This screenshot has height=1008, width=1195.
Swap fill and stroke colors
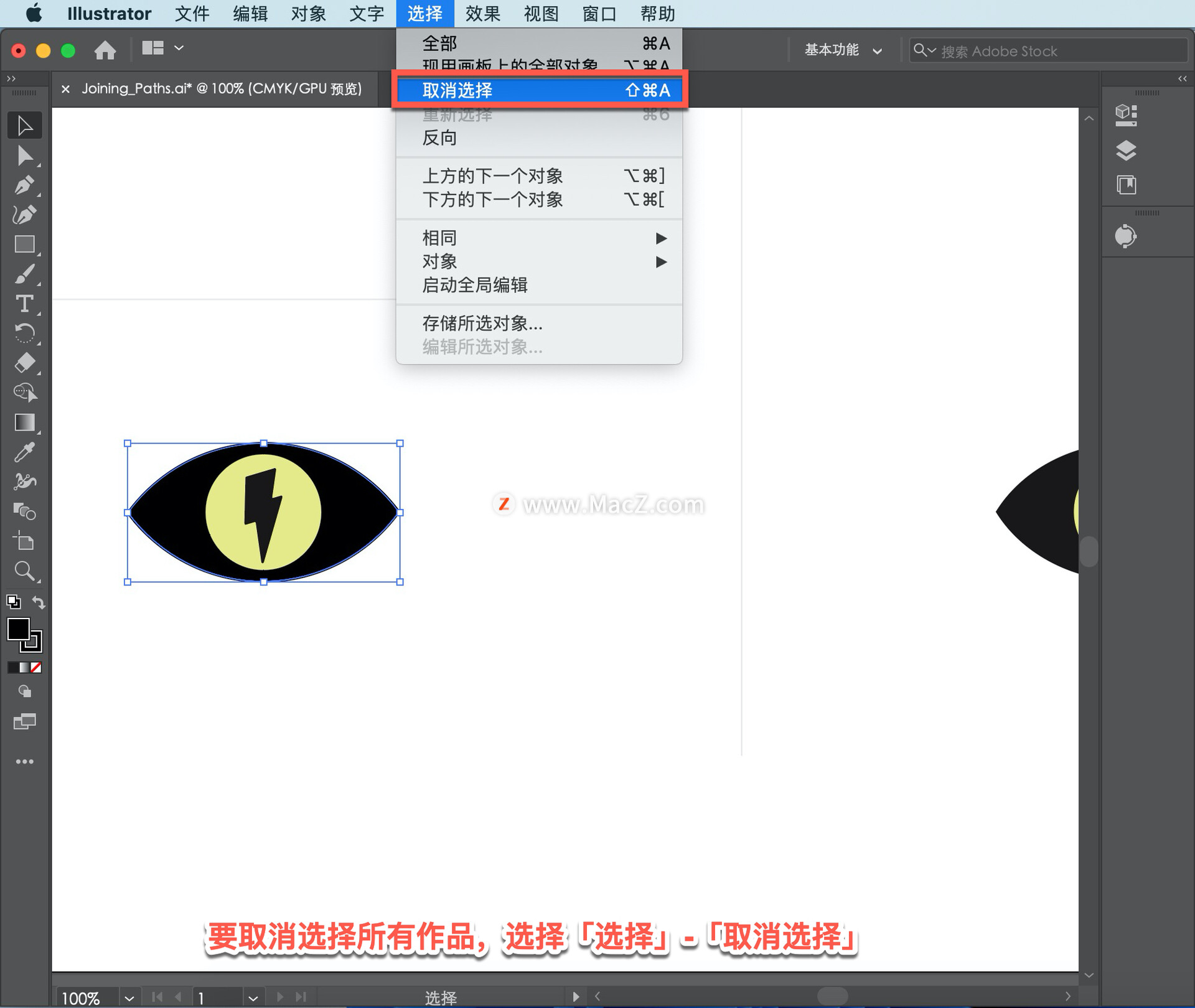point(39,602)
